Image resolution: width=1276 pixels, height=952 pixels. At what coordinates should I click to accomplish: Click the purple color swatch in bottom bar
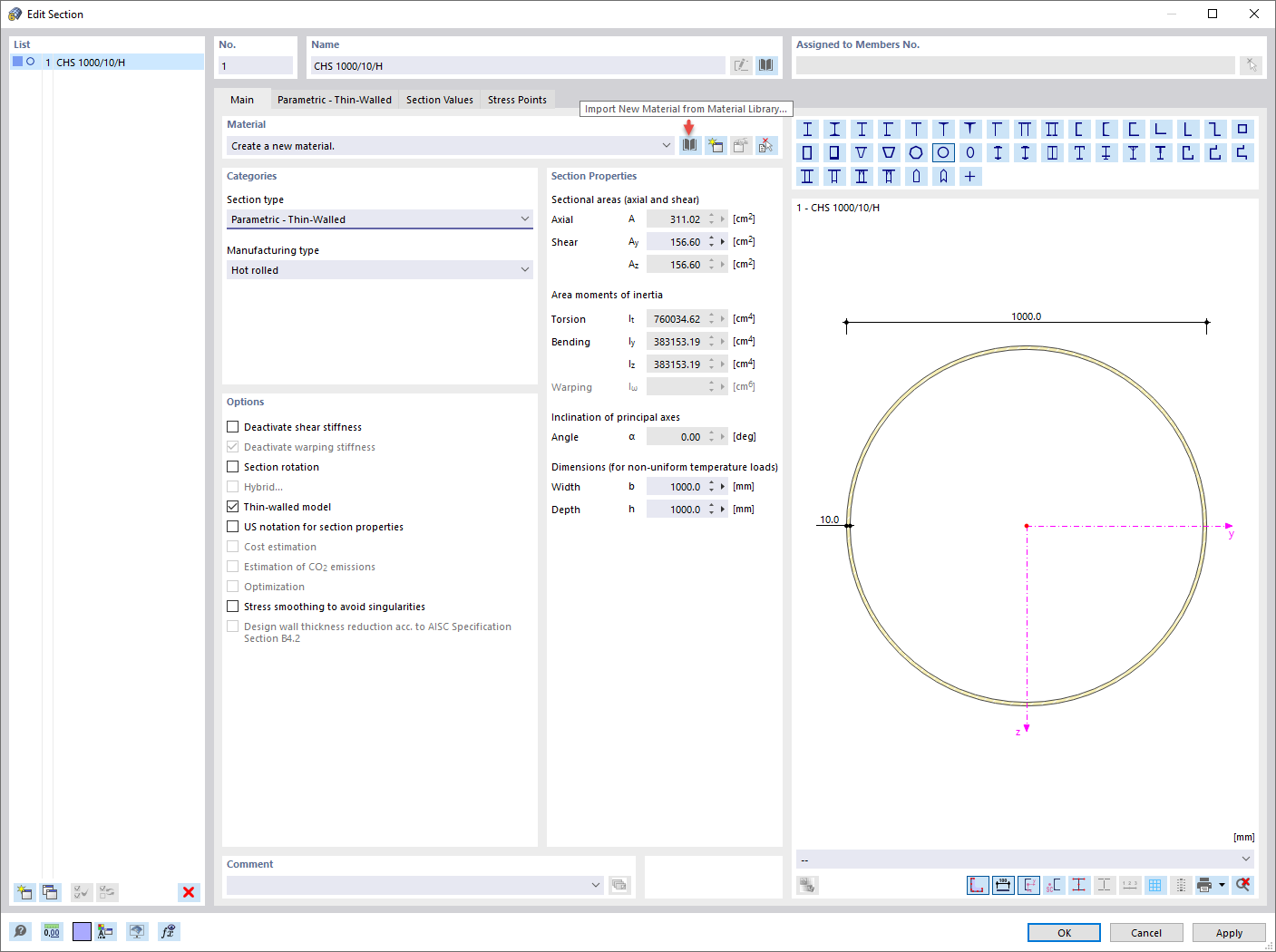(x=82, y=931)
